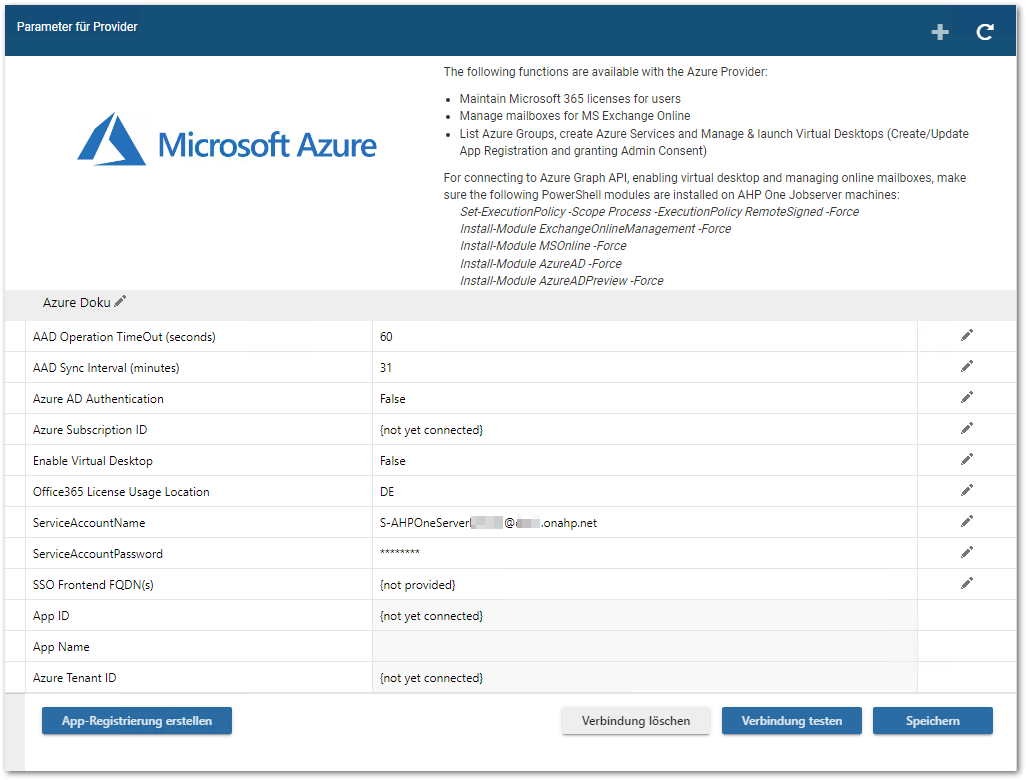Screen dimensions: 1026x780
Task: Click the Azure Tenant ID label
Action: click(75, 678)
